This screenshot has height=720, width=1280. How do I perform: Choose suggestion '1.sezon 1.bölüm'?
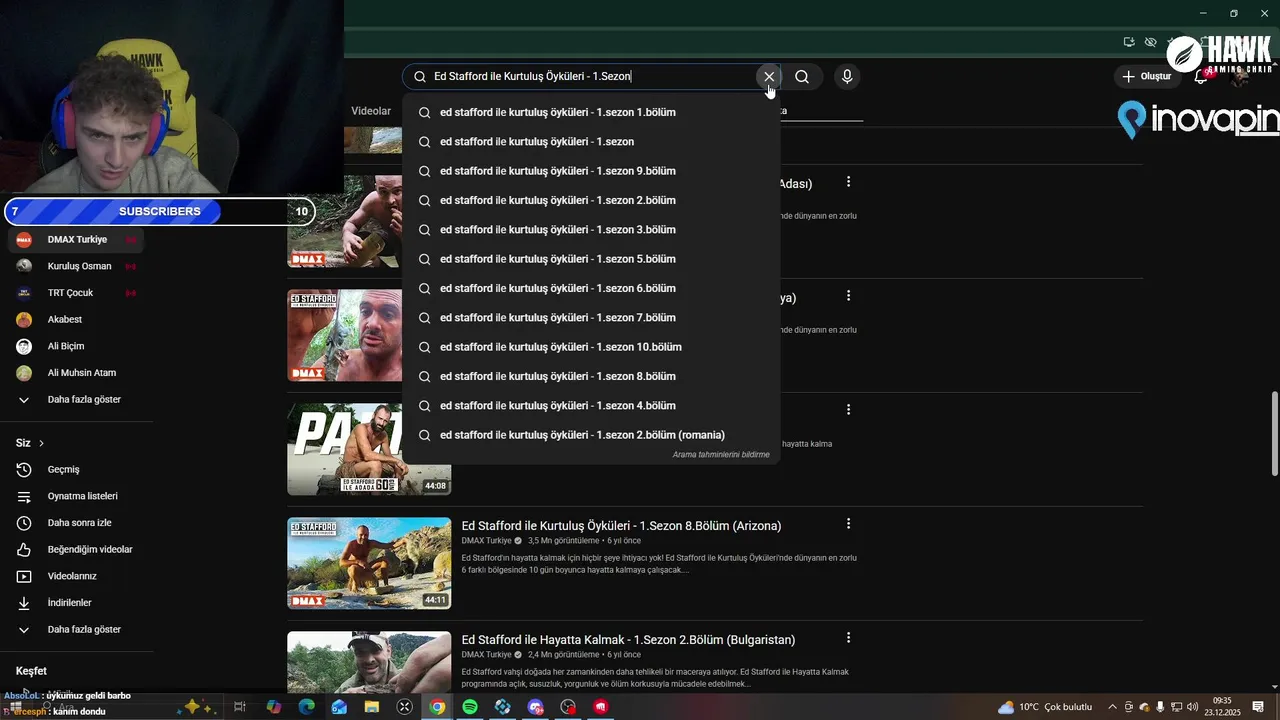tap(590, 112)
